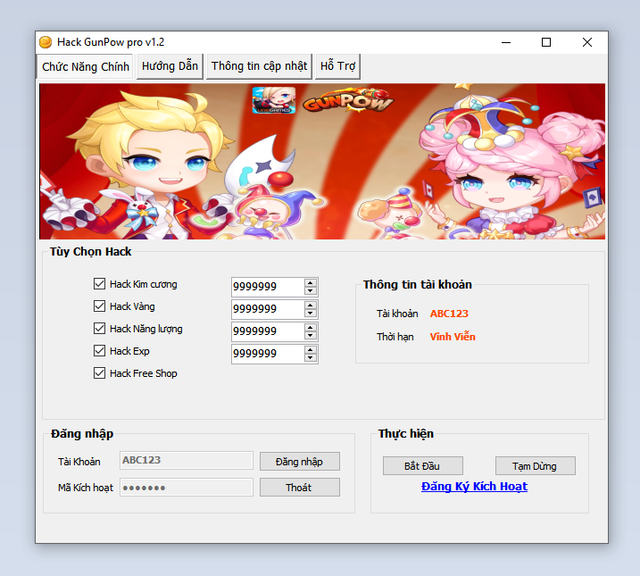Viewport: 640px width, 578px height.
Task: Start the hack with Bắt Đầu button
Action: point(420,466)
